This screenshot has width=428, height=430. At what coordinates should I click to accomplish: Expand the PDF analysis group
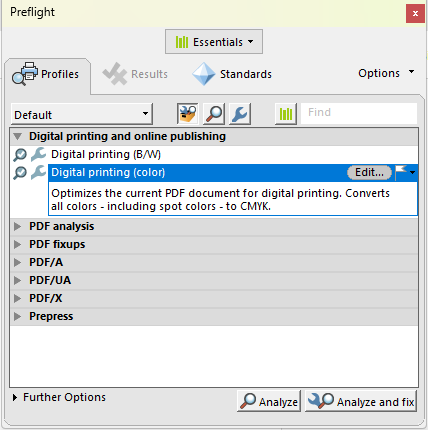coord(17,227)
